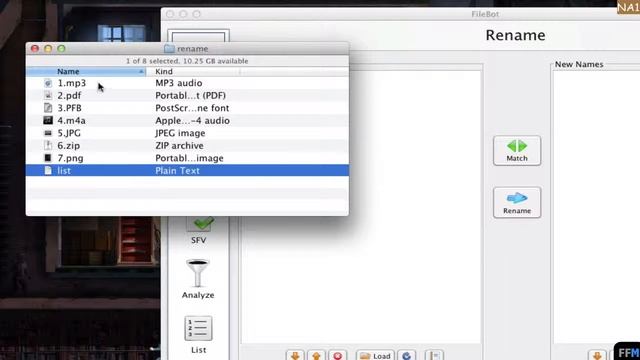Viewport: 640px width, 360px height.
Task: Zoom the rename Finder window with green button
Action: pyautogui.click(x=62, y=49)
